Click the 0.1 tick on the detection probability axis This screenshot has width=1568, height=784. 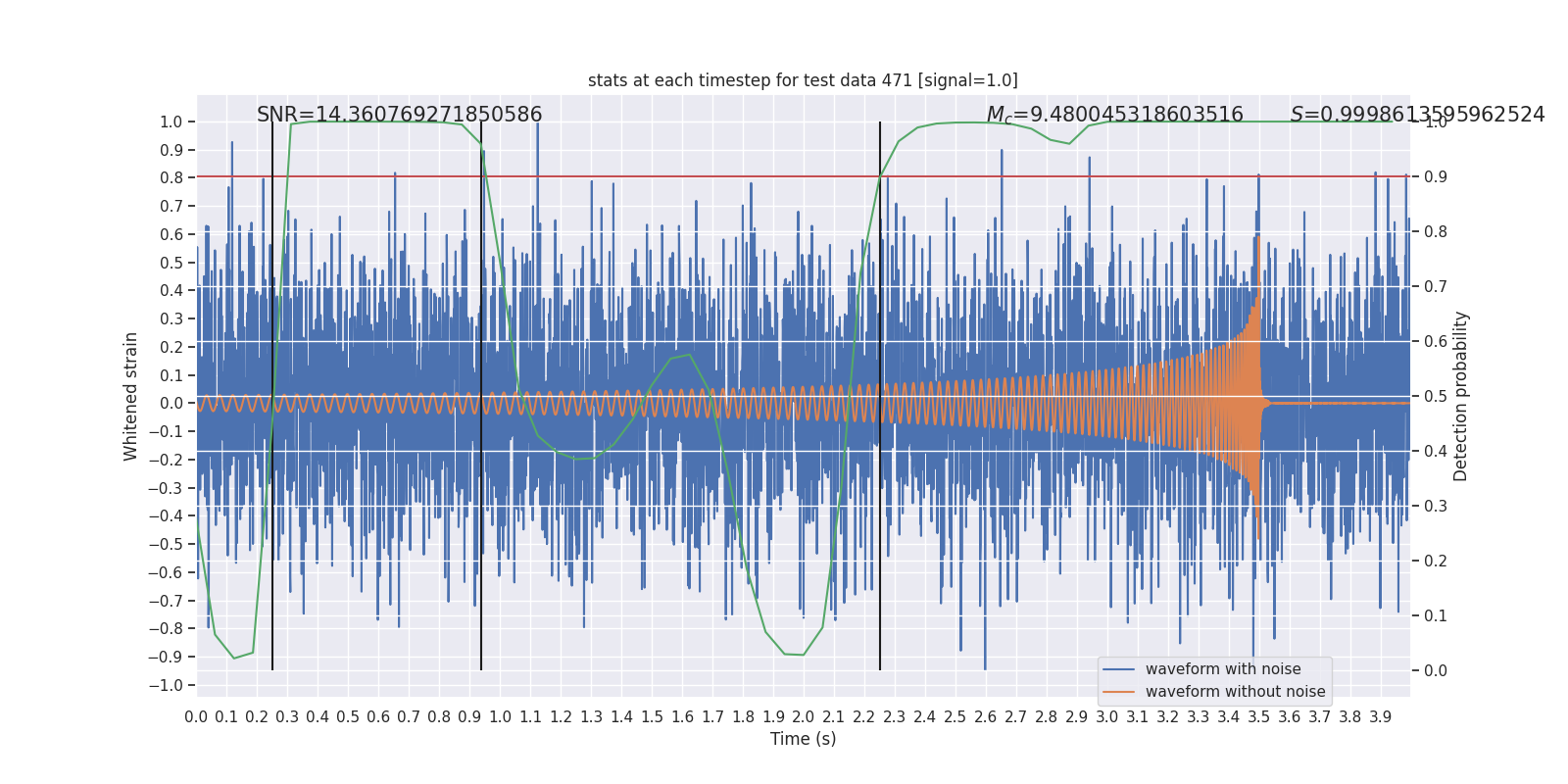(1436, 615)
